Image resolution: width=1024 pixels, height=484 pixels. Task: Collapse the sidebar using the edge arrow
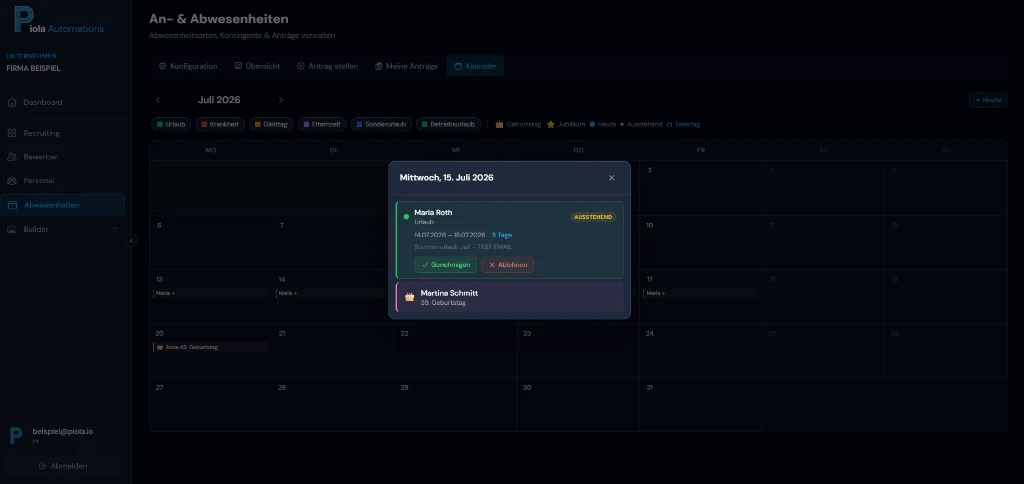point(131,240)
